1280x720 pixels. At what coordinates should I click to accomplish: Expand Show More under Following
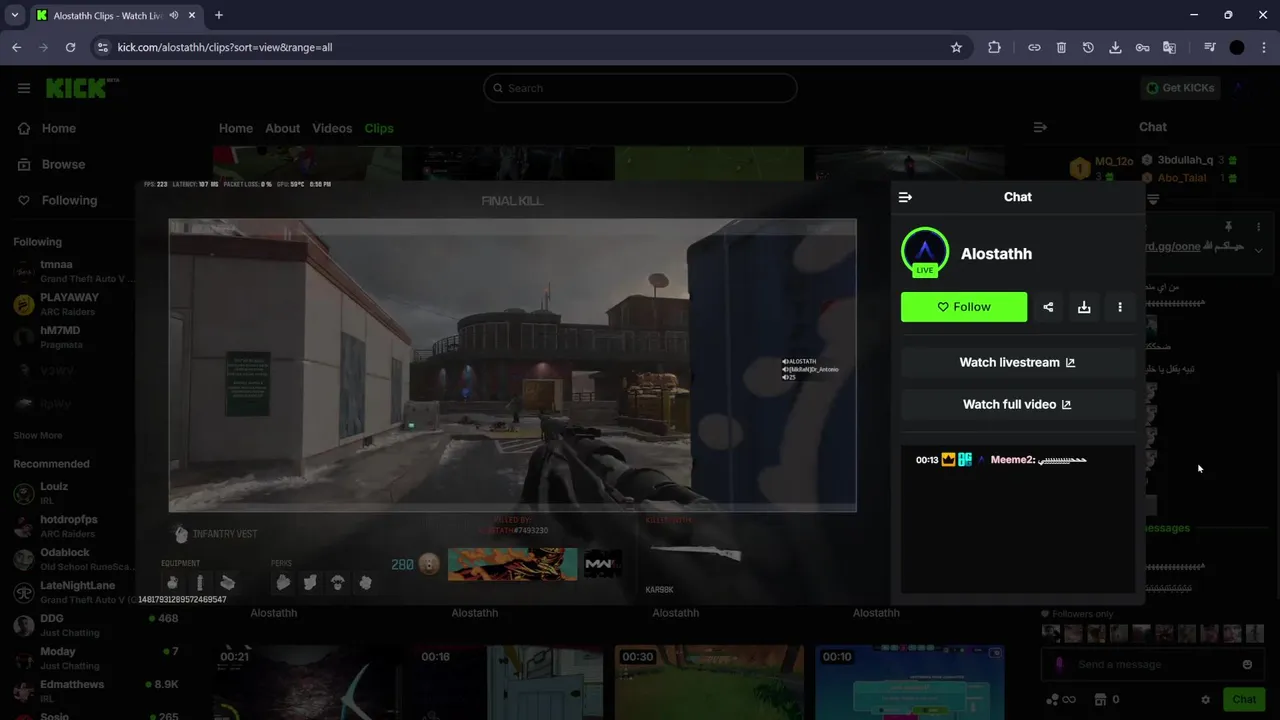pos(38,435)
